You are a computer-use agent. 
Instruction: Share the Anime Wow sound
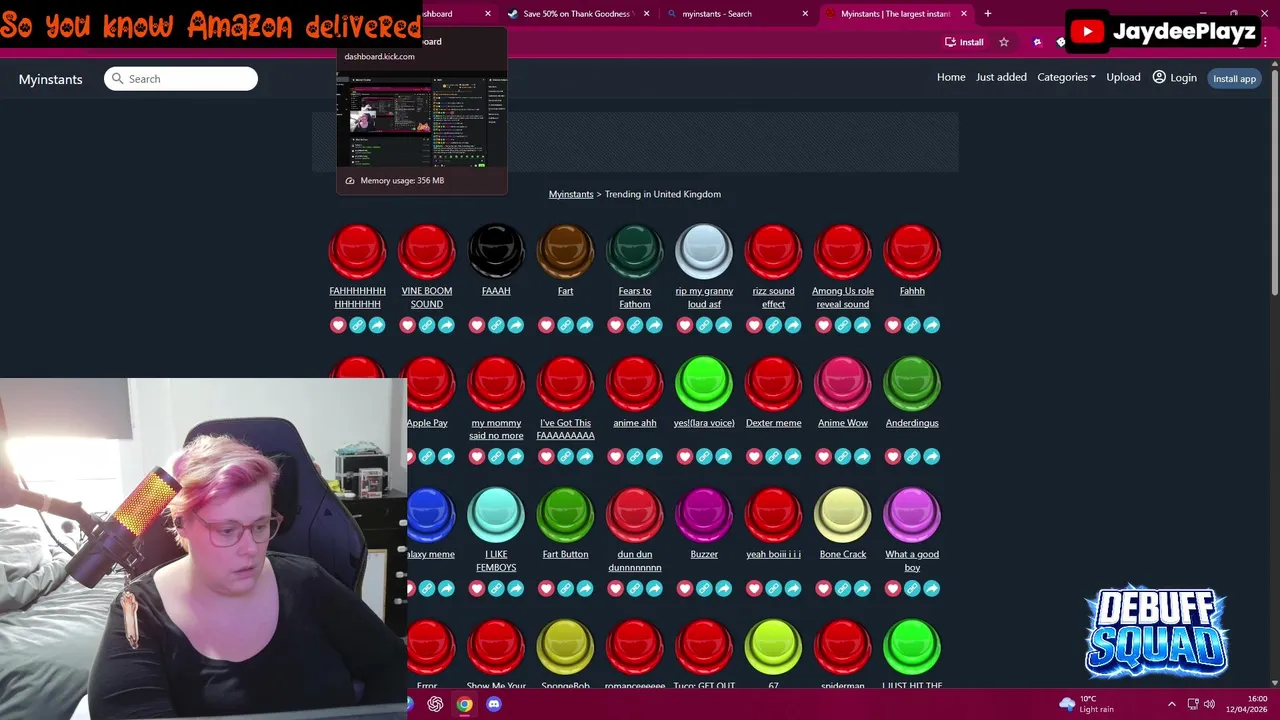pos(862,457)
